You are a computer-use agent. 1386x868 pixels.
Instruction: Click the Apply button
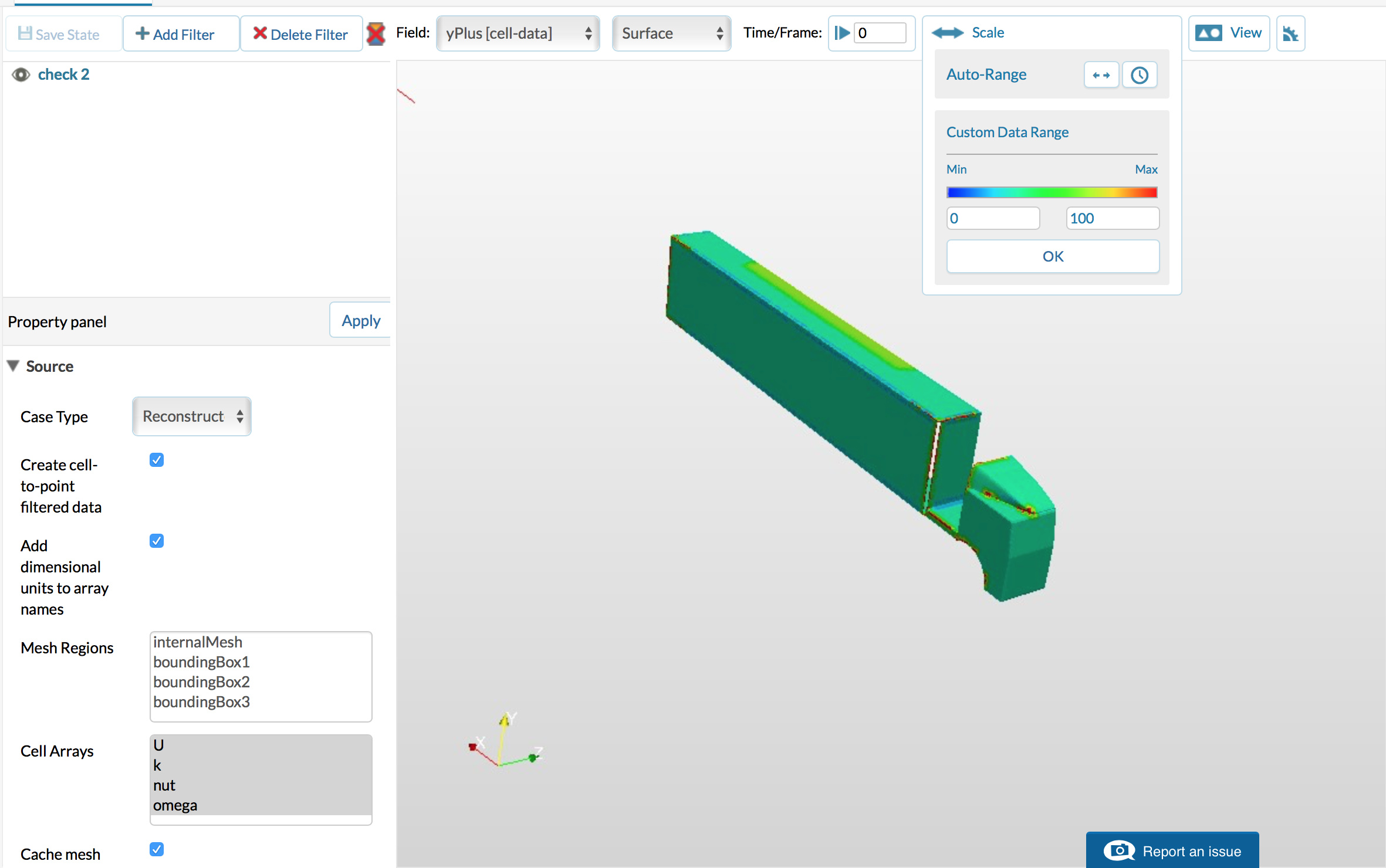coord(360,321)
